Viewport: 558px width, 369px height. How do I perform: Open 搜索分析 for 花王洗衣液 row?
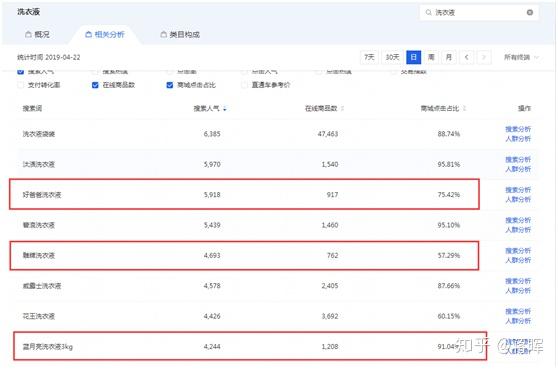518,311
